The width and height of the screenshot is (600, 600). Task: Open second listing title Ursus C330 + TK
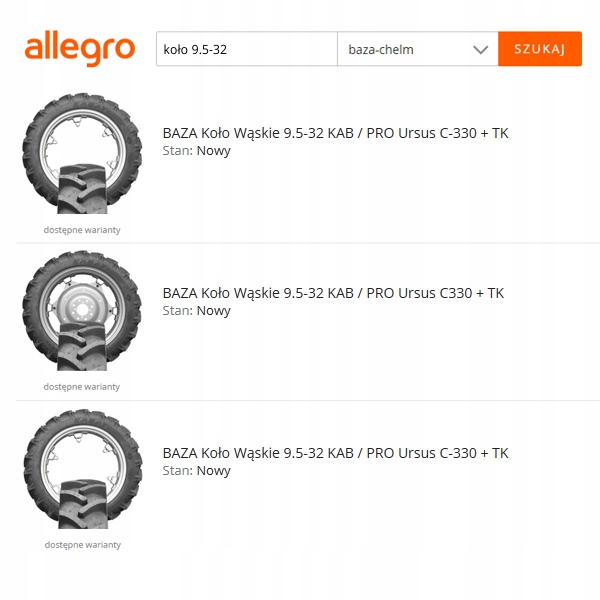(x=333, y=293)
